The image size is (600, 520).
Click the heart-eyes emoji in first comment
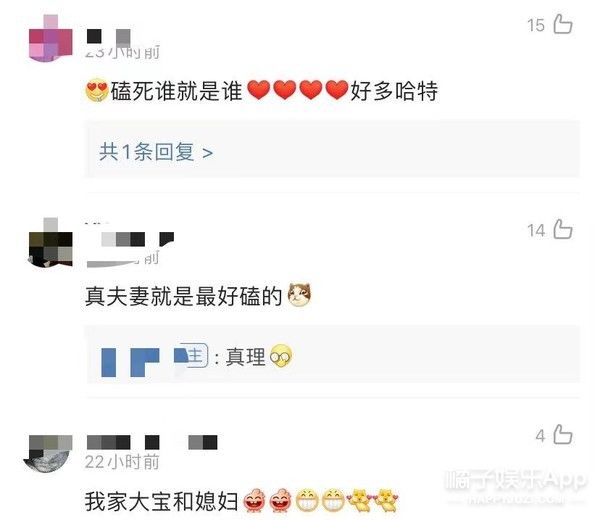[x=97, y=91]
